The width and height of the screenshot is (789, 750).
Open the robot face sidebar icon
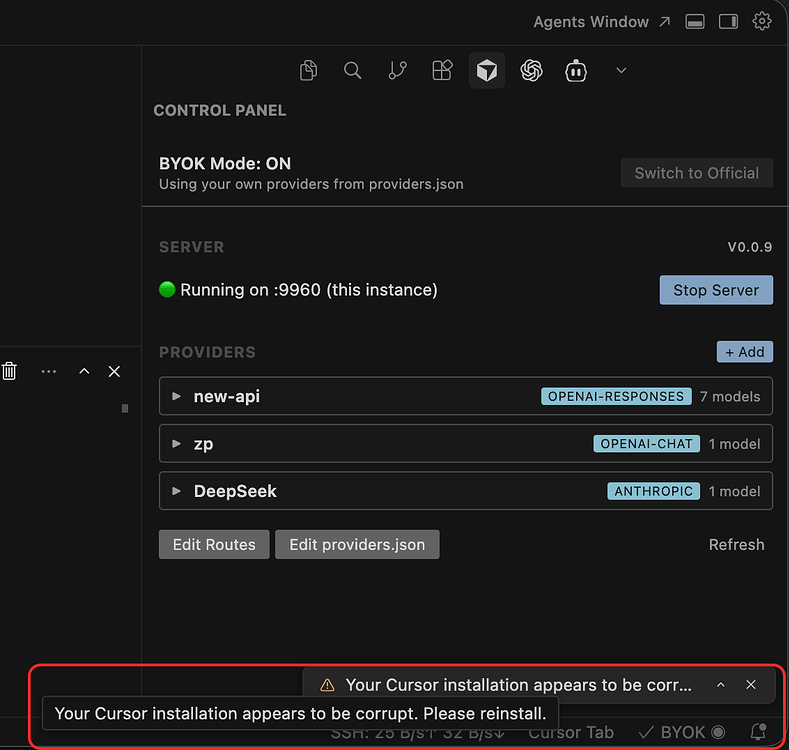[576, 70]
